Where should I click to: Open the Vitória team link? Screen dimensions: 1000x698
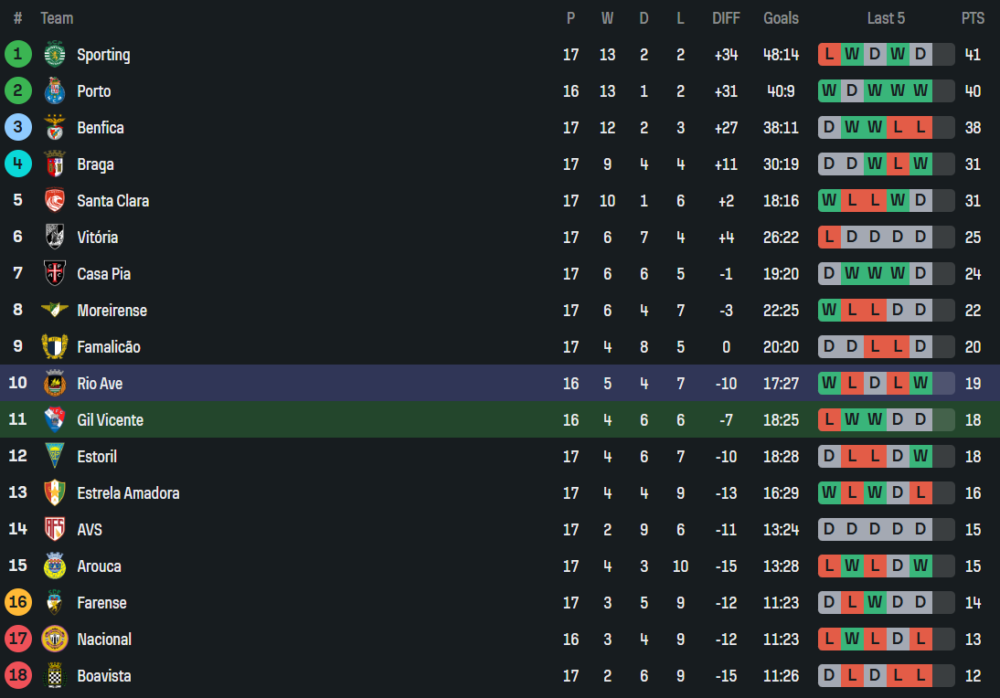pyautogui.click(x=97, y=237)
